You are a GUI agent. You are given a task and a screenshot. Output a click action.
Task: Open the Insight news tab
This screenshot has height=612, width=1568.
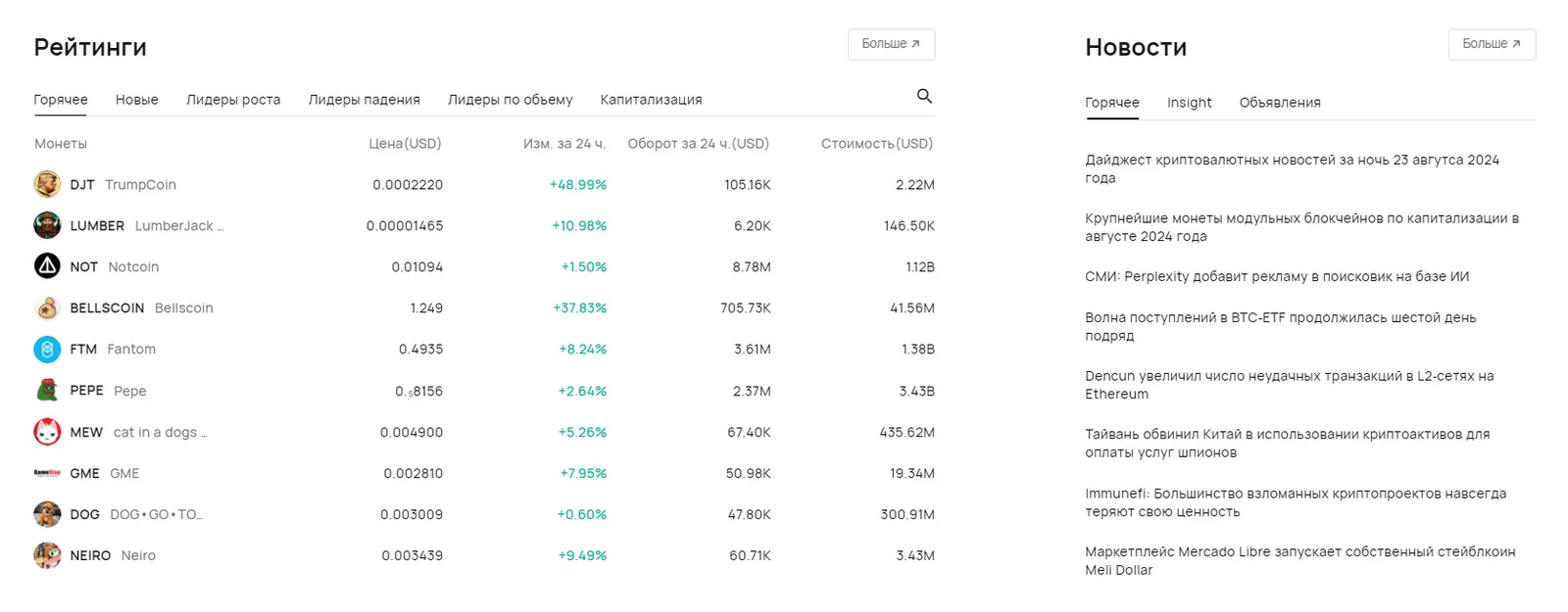pos(1189,103)
